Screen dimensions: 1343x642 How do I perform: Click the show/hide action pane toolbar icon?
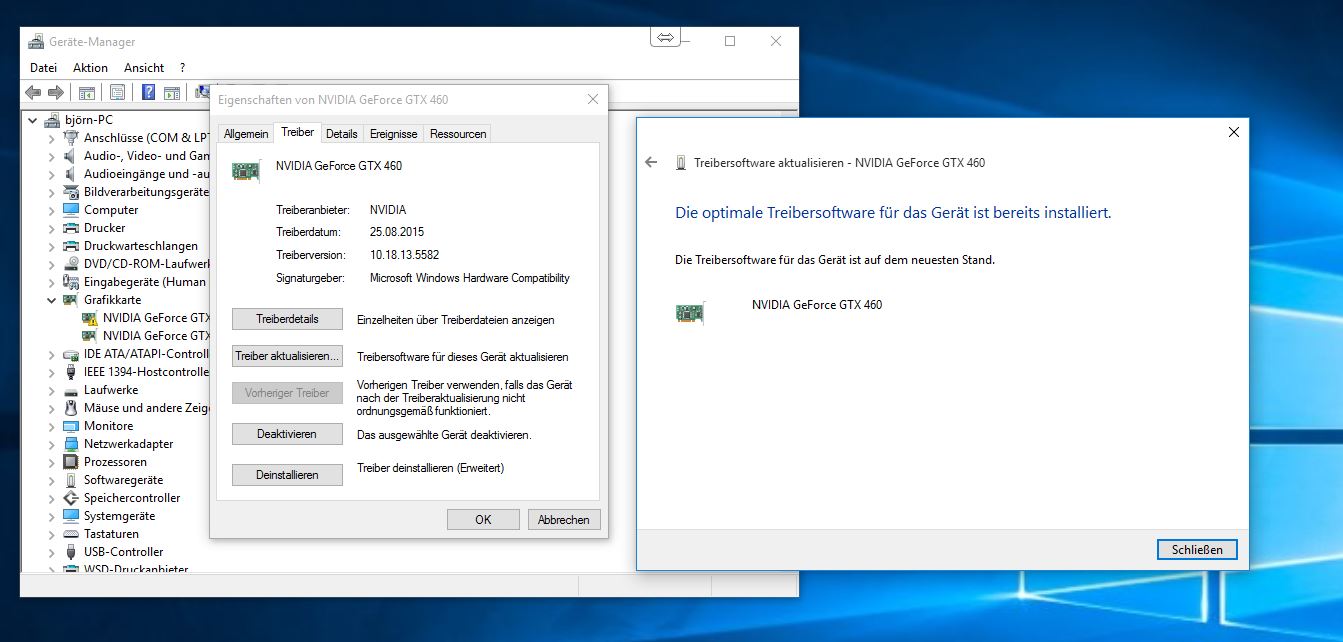172,93
